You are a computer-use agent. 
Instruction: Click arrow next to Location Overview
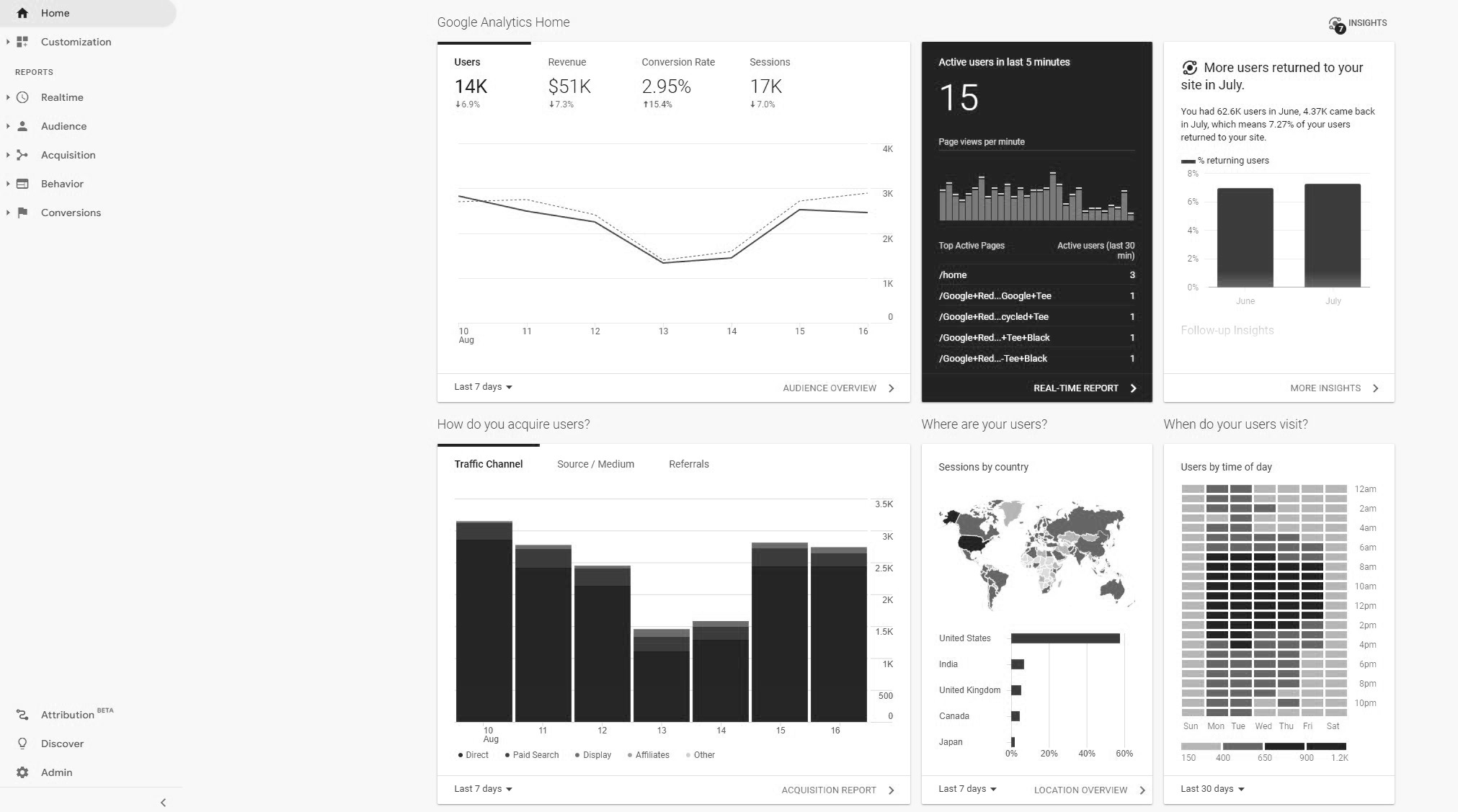[1142, 790]
